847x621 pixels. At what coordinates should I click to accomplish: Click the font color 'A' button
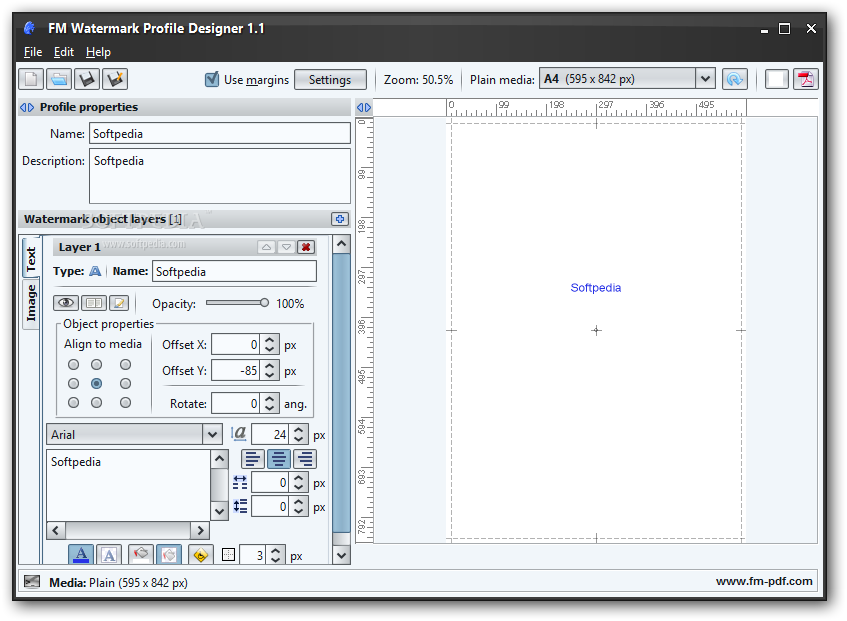click(x=81, y=555)
